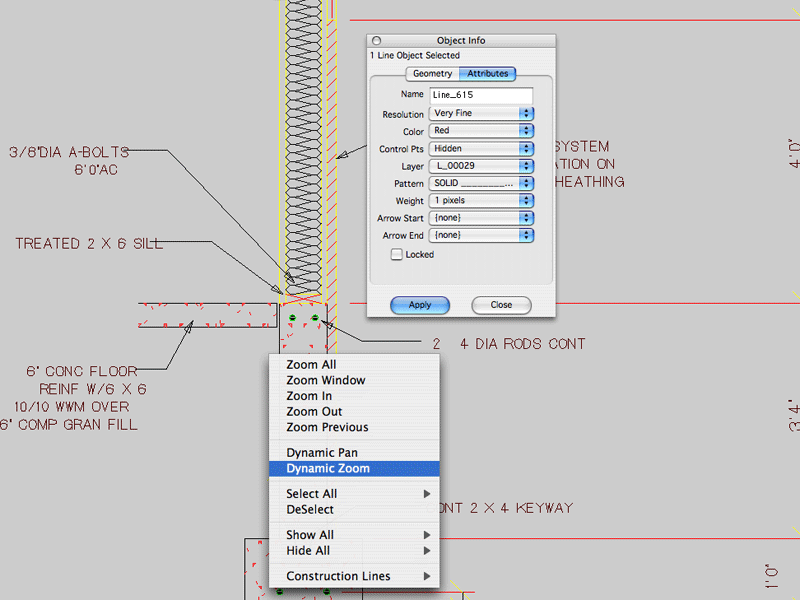
Task: Open the Color dropdown set to Red
Action: click(x=481, y=131)
